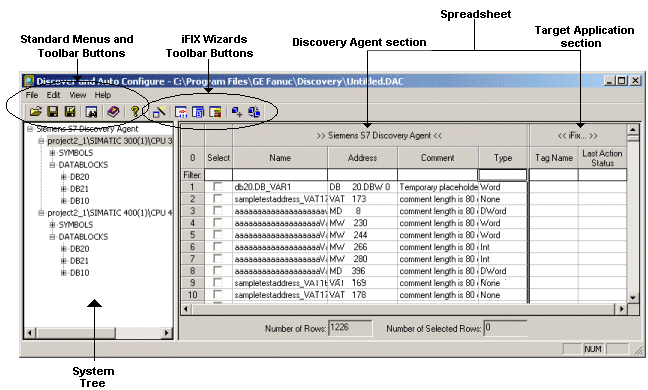This screenshot has width=648, height=390.
Task: Expand the first SYMBOLS tree node
Action: [52, 153]
